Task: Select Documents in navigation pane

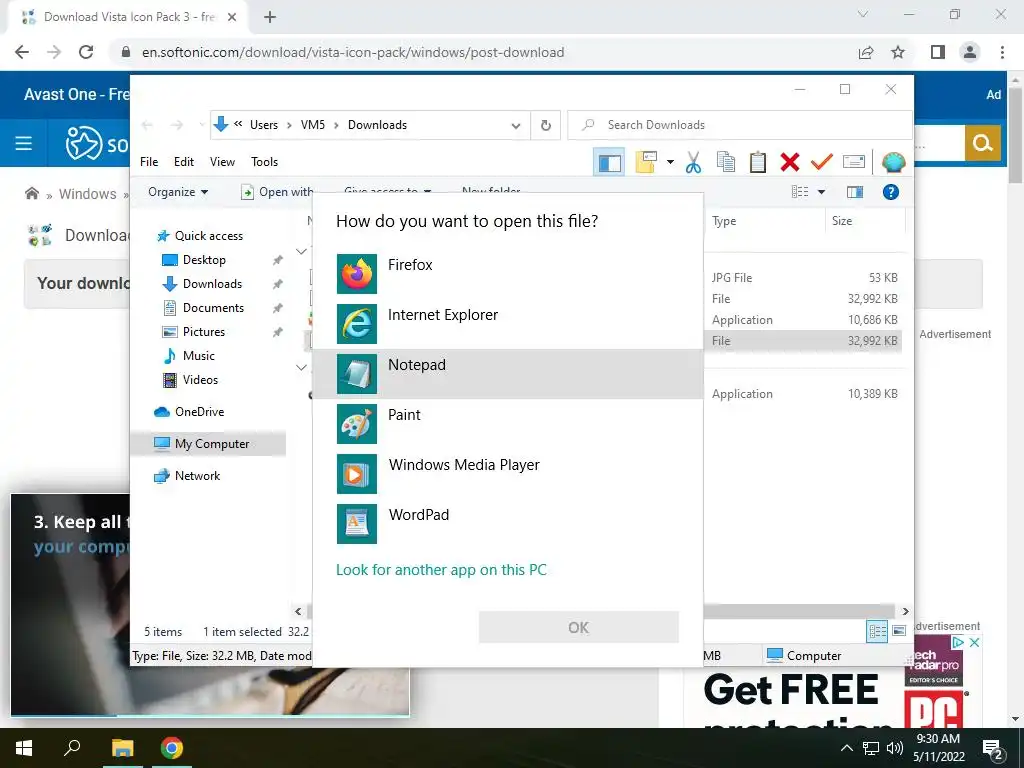Action: [x=213, y=308]
